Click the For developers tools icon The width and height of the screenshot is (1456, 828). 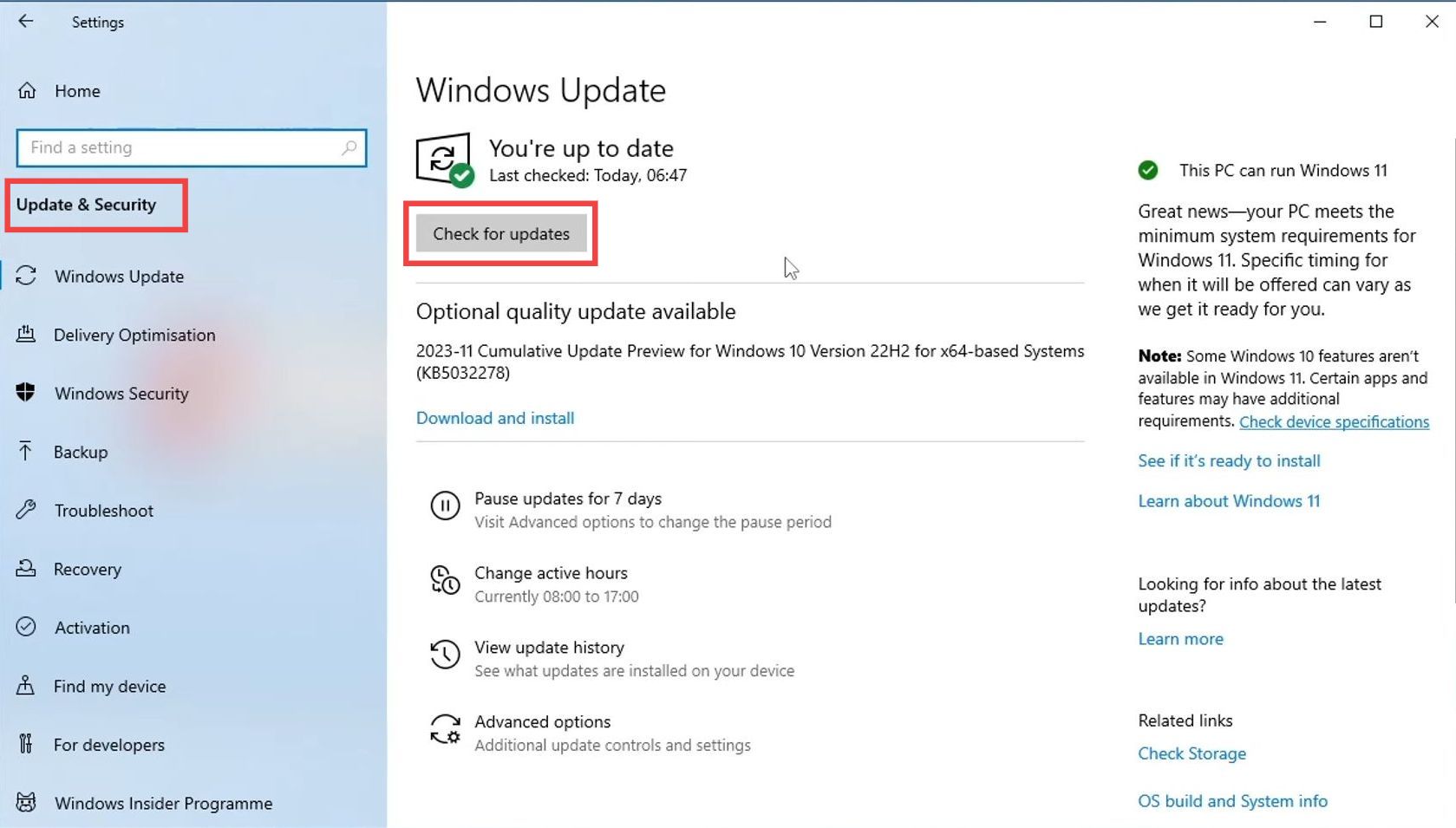pos(26,744)
